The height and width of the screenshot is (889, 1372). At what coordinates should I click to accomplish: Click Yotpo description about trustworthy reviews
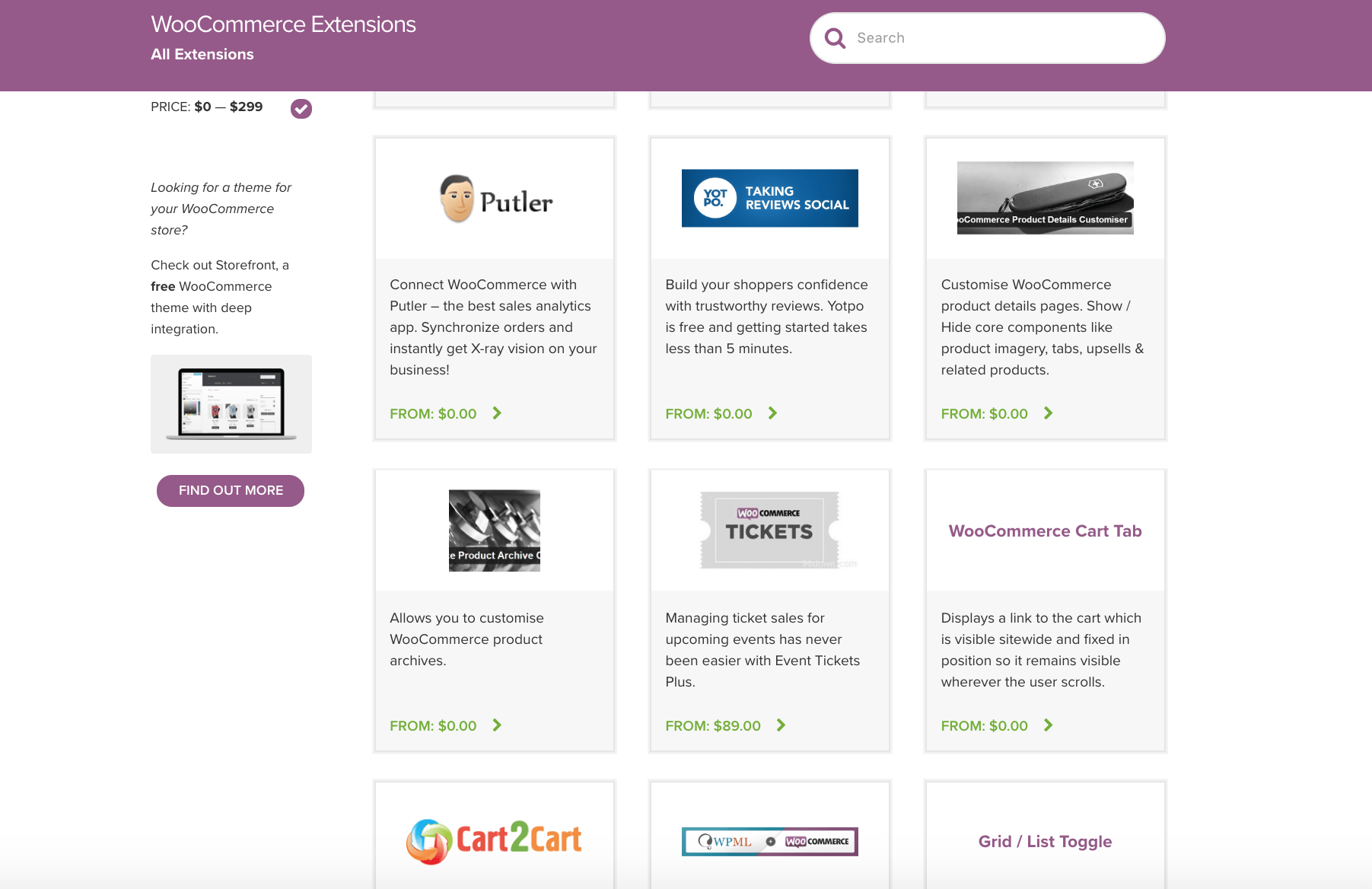[x=766, y=317]
